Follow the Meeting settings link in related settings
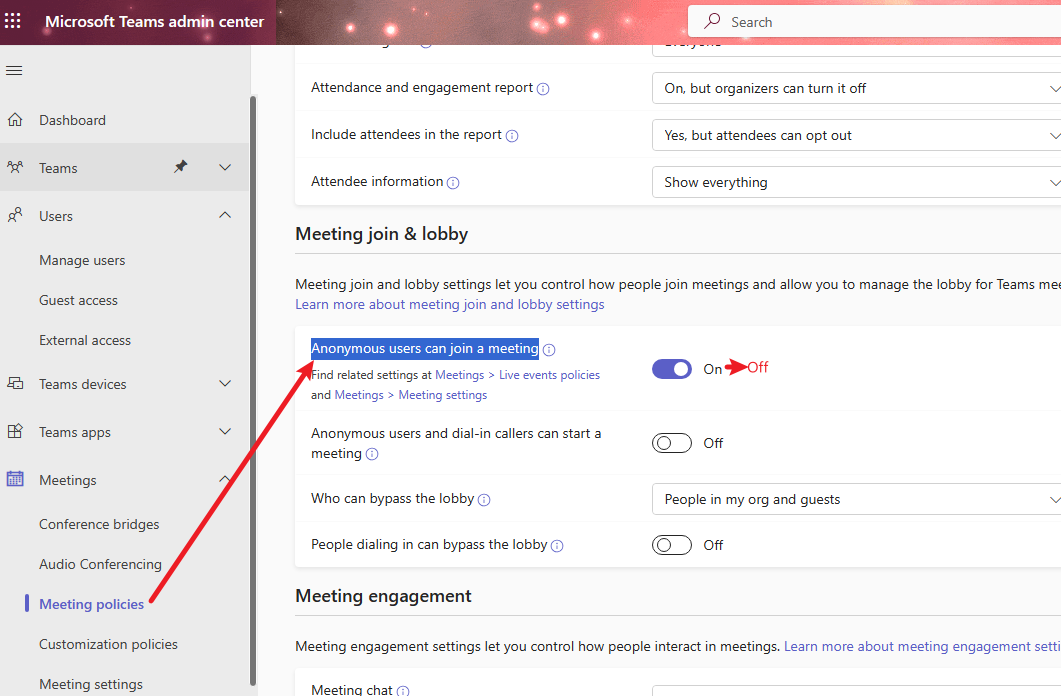The width and height of the screenshot is (1061, 696). pos(443,395)
